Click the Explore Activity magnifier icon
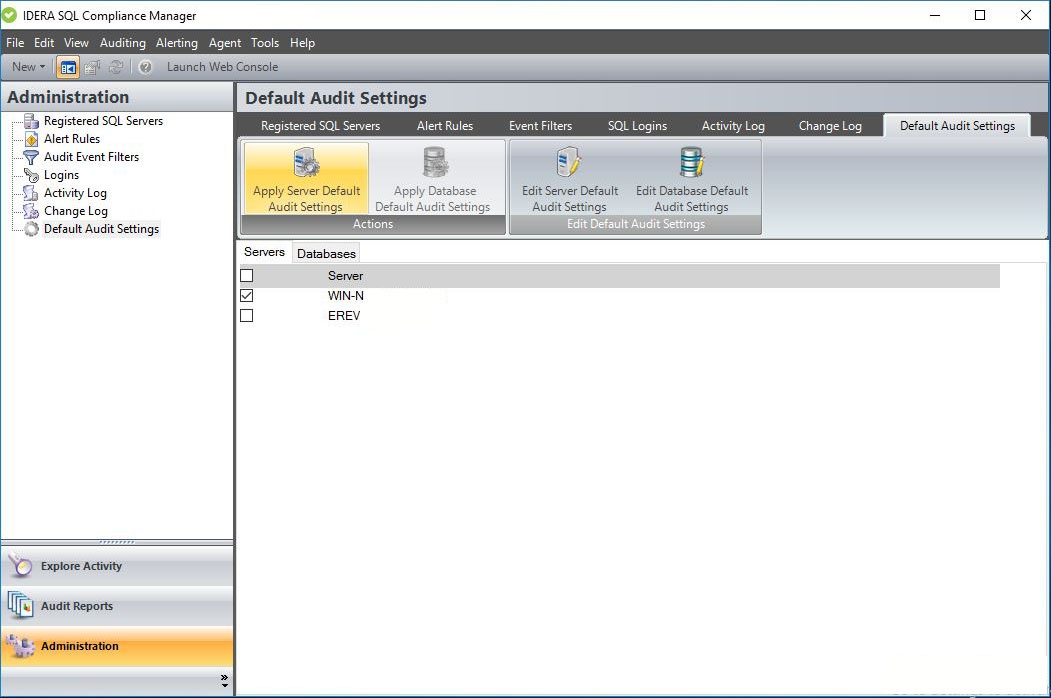The image size is (1051, 698). (20, 566)
